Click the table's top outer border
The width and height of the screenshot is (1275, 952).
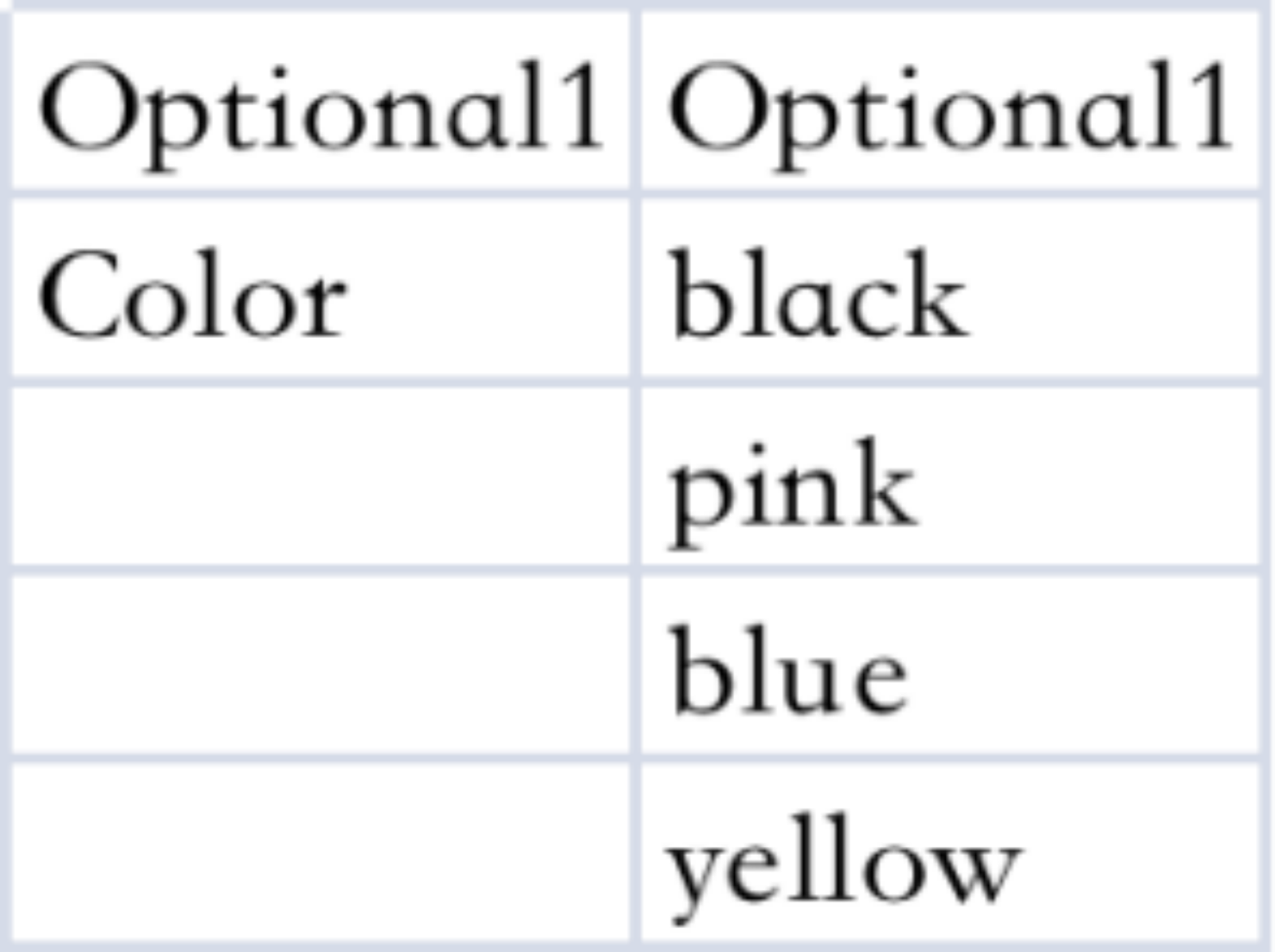[637, 5]
